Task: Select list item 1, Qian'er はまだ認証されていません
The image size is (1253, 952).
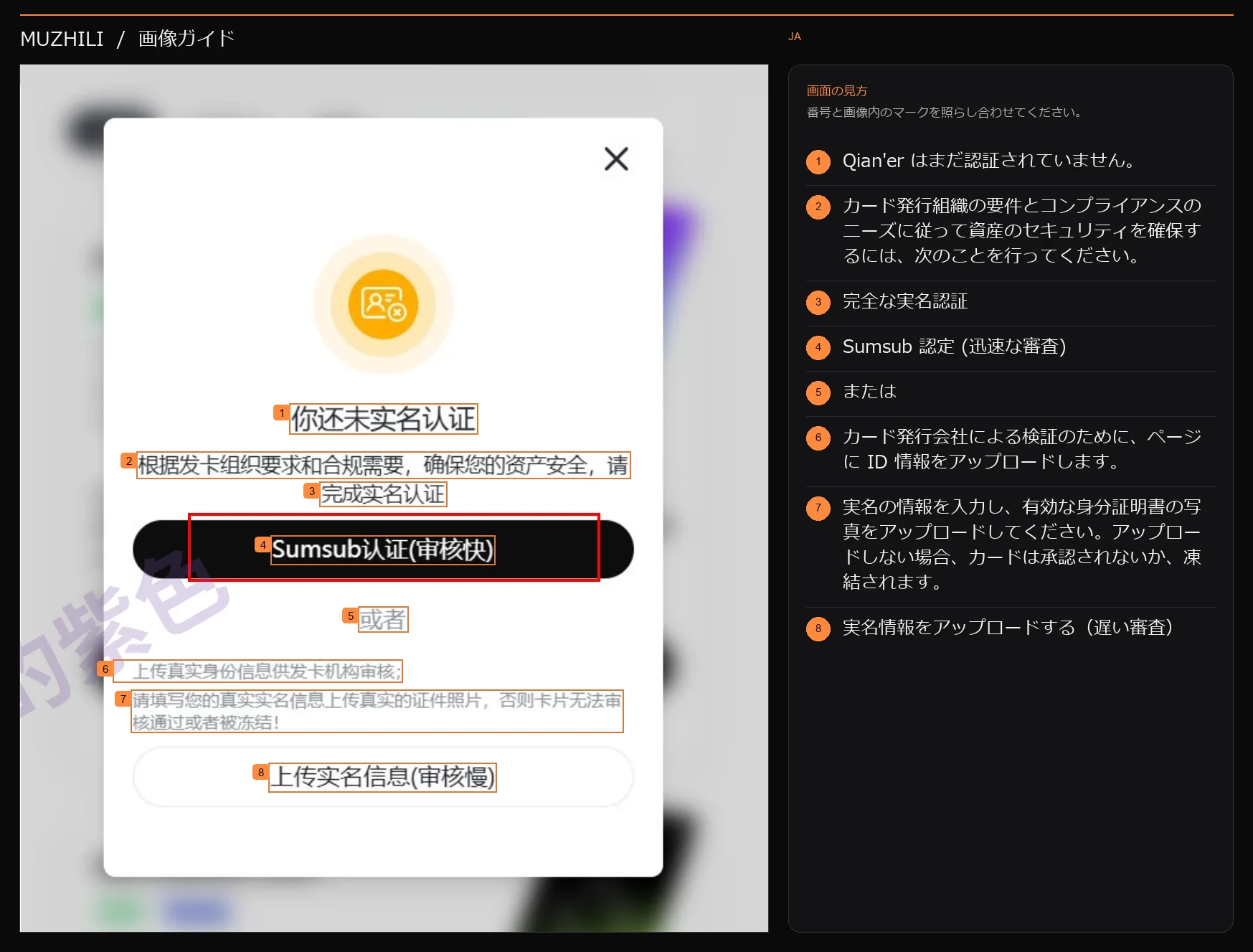Action: pos(1011,161)
